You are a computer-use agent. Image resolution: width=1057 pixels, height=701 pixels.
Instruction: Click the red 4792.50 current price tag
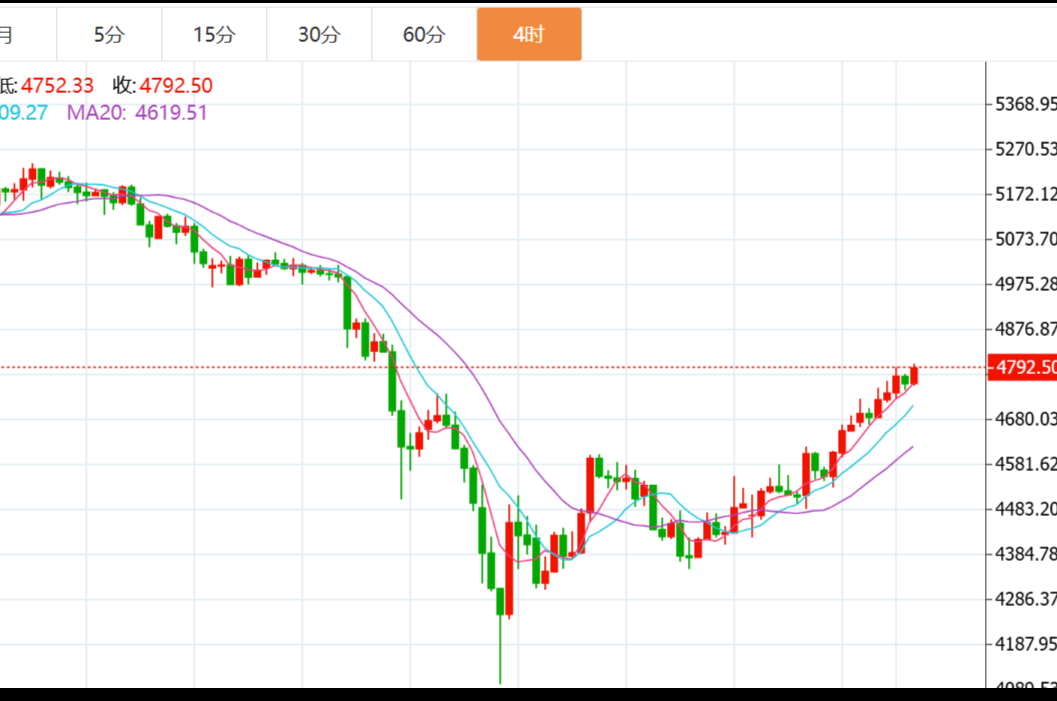tap(1022, 368)
